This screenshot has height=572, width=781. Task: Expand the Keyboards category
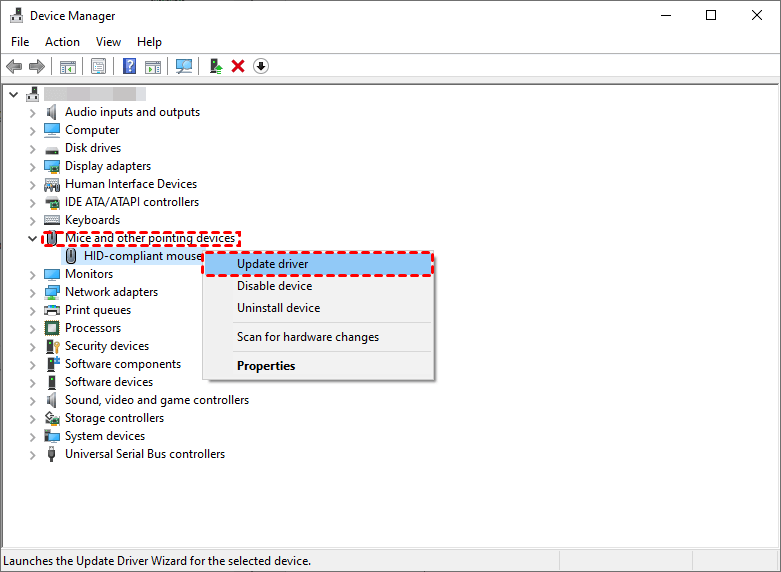coord(33,221)
